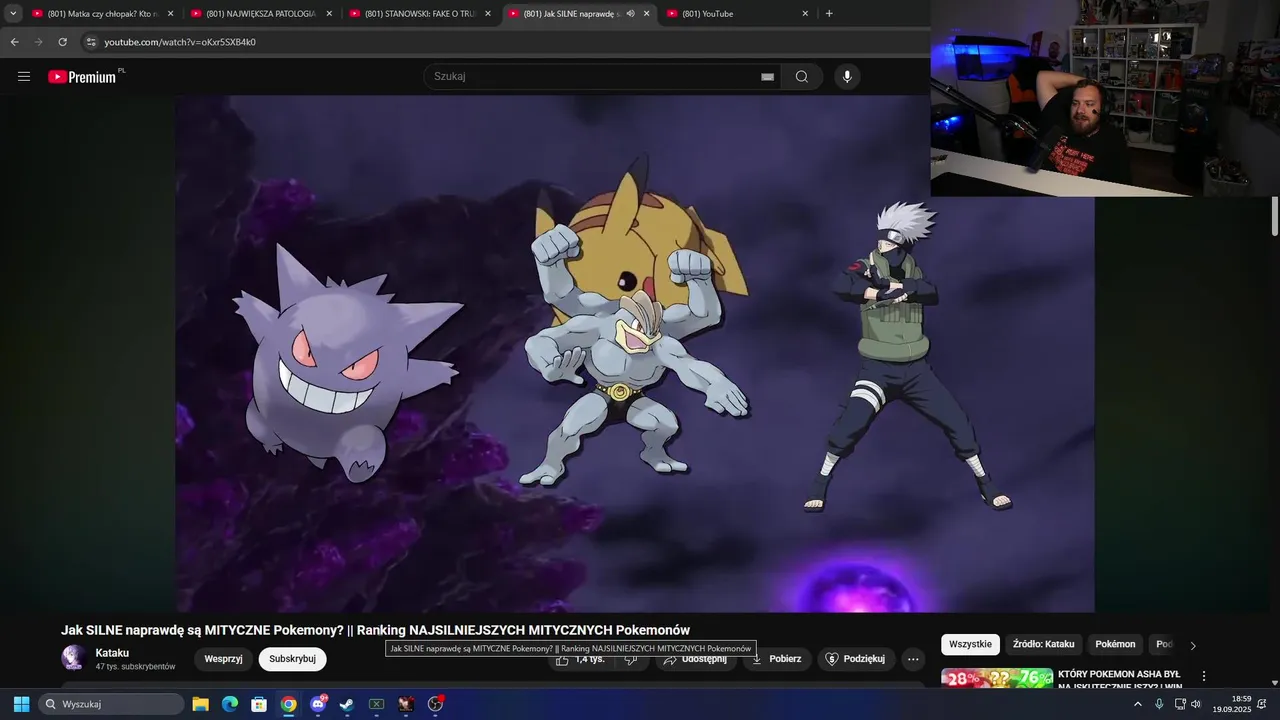Dislike the video with thumbs-down icon

coord(631,659)
